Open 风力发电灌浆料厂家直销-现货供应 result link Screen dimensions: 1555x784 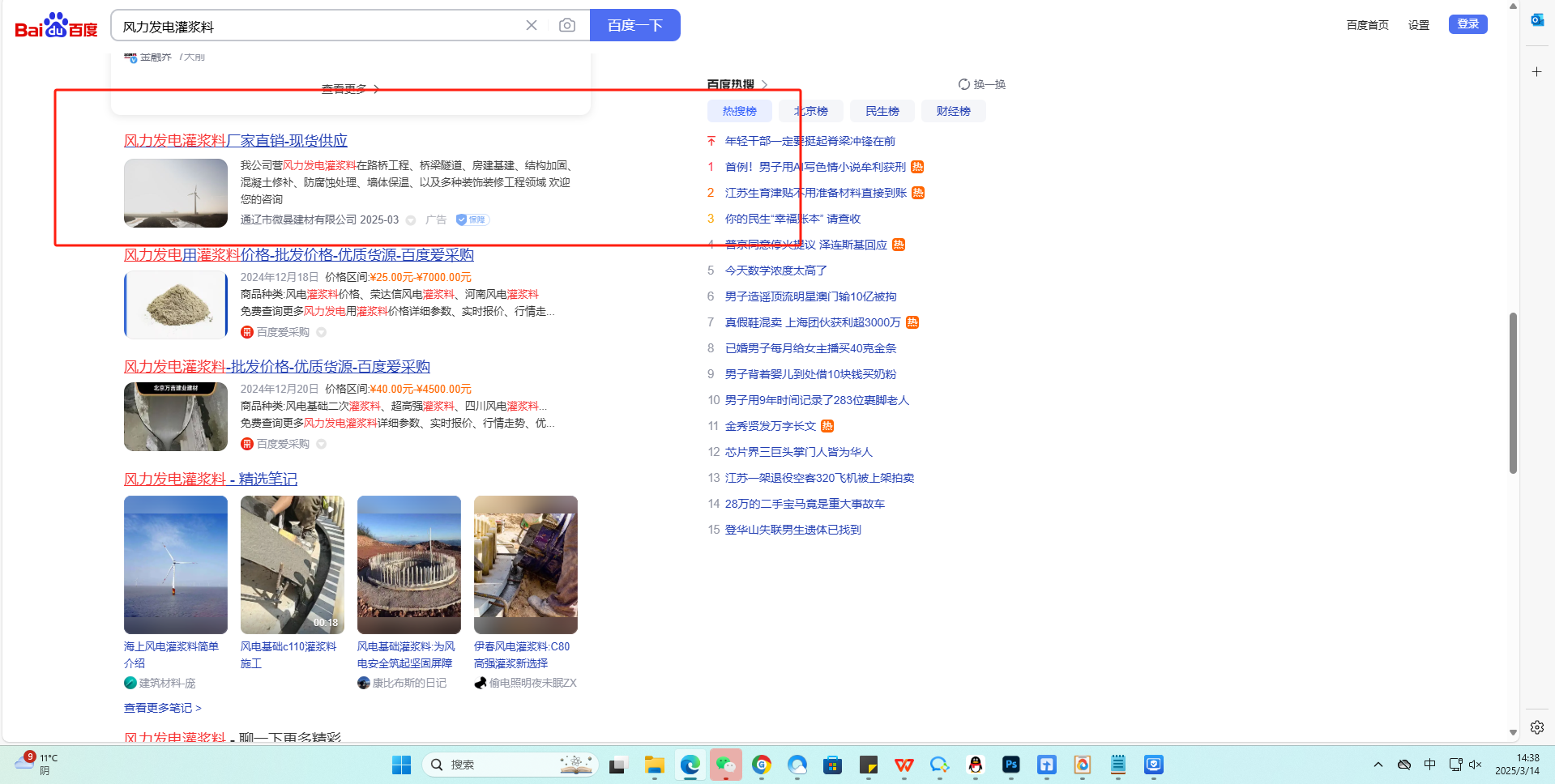tap(235, 141)
